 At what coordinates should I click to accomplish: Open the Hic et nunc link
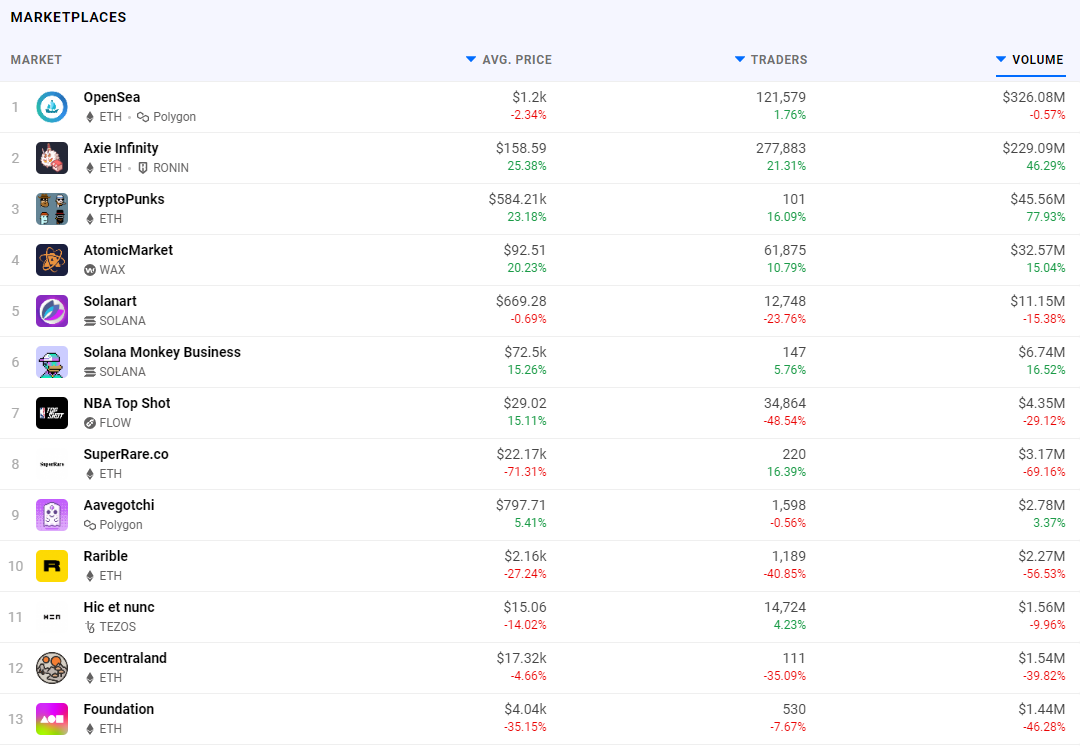119,607
